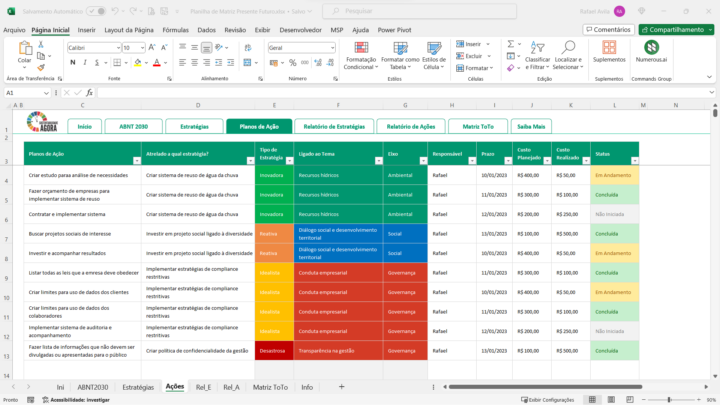Expand the Name Box dropdown
This screenshot has height=405, width=720.
point(46,93)
